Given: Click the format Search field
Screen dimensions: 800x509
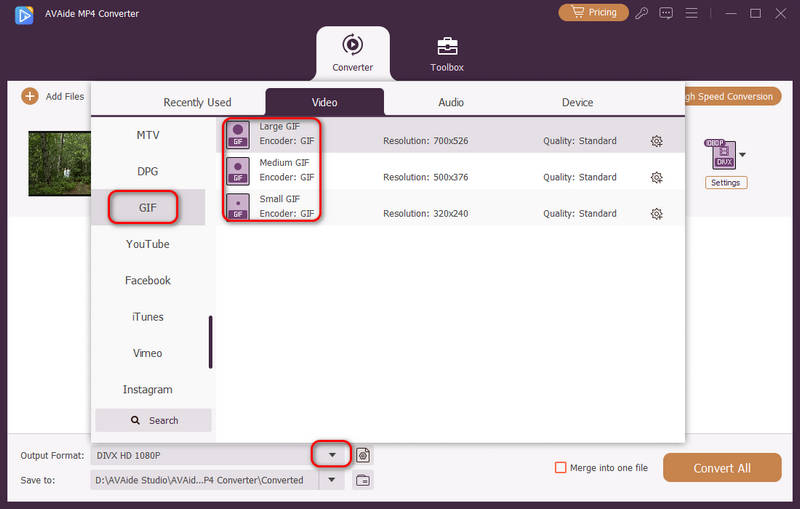Looking at the screenshot, I should point(153,420).
